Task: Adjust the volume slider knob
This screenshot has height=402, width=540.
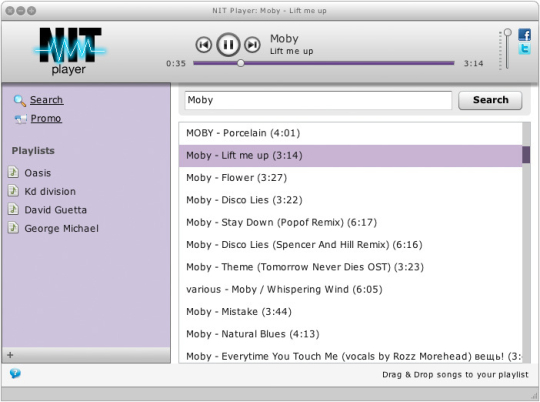Action: 507,32
